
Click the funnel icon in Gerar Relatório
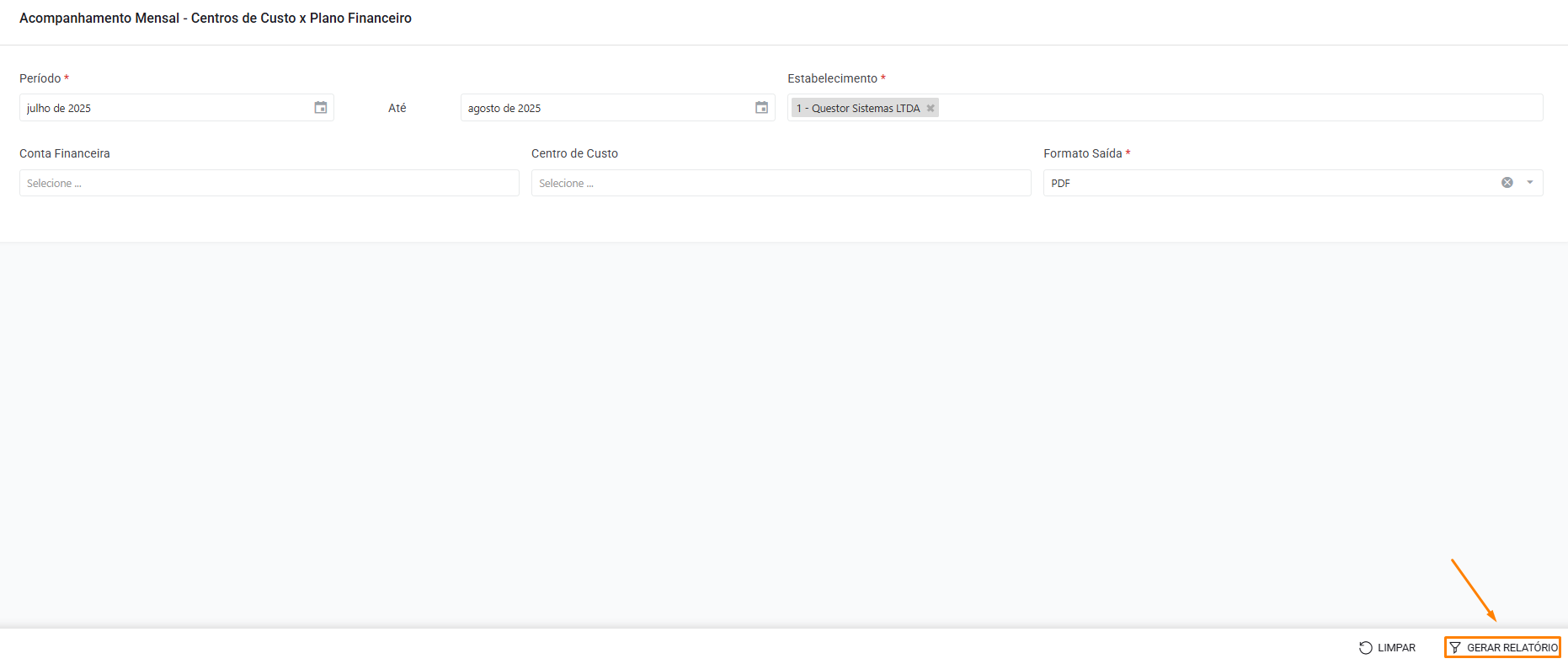1455,647
